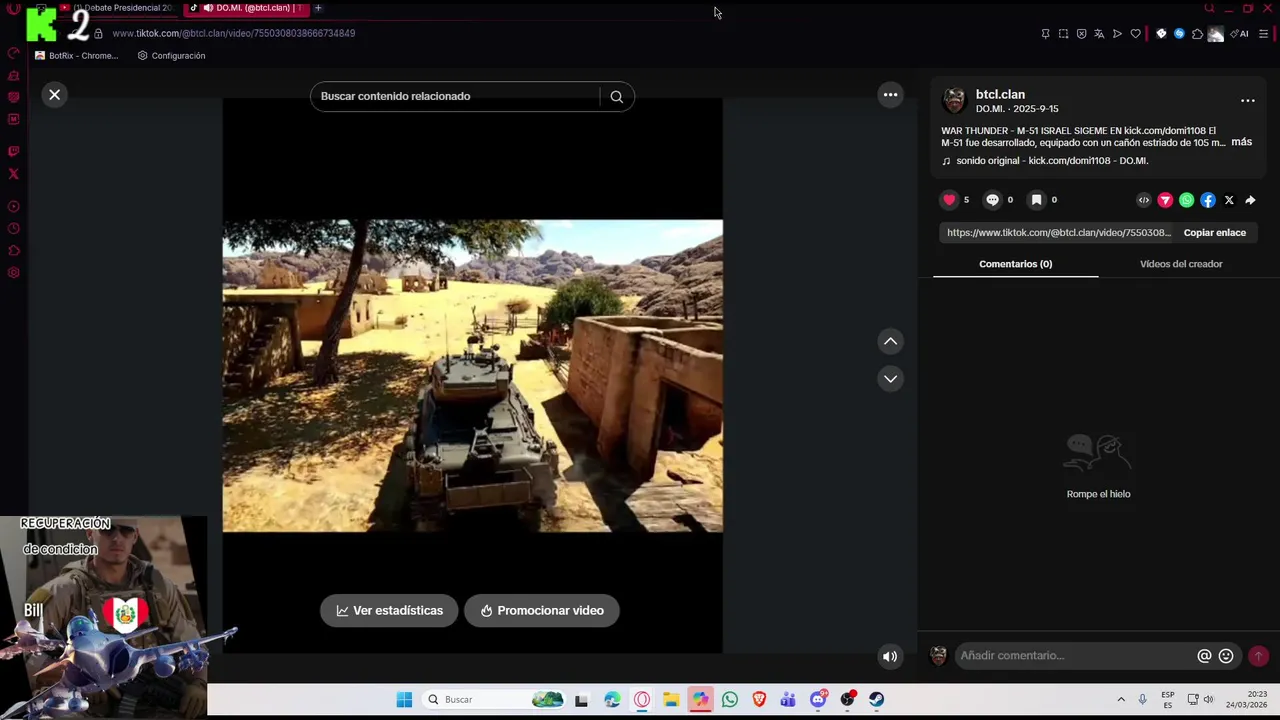Open X in the Opera sidebar
This screenshot has width=1280, height=720.
13,174
